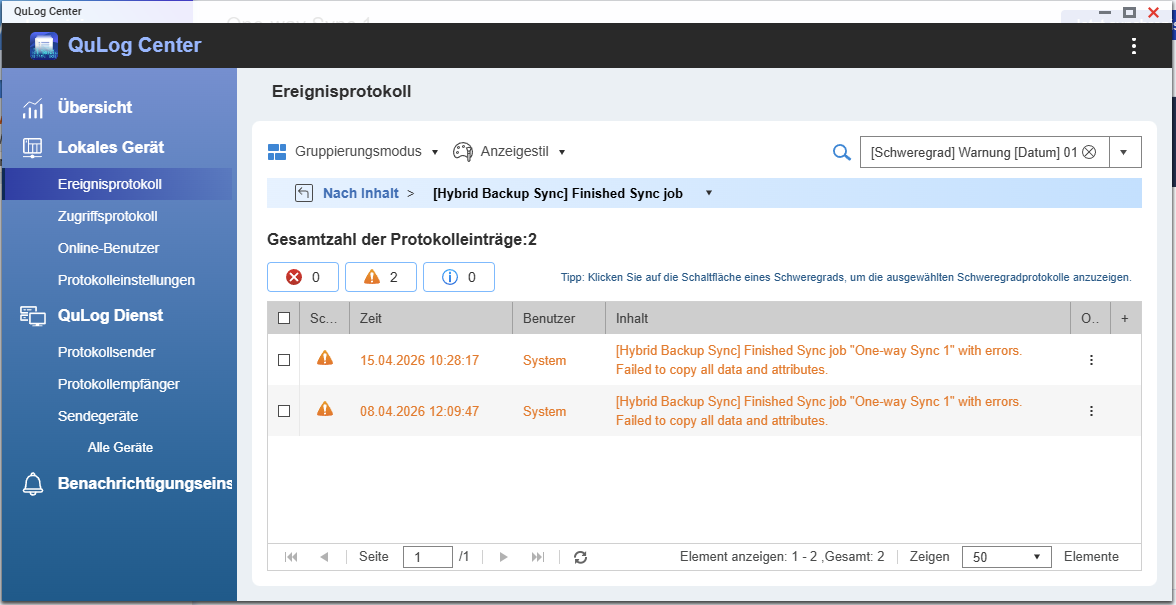Screen dimensions: 1176x605
Task: Click the Übersicht chart icon
Action: [32, 109]
